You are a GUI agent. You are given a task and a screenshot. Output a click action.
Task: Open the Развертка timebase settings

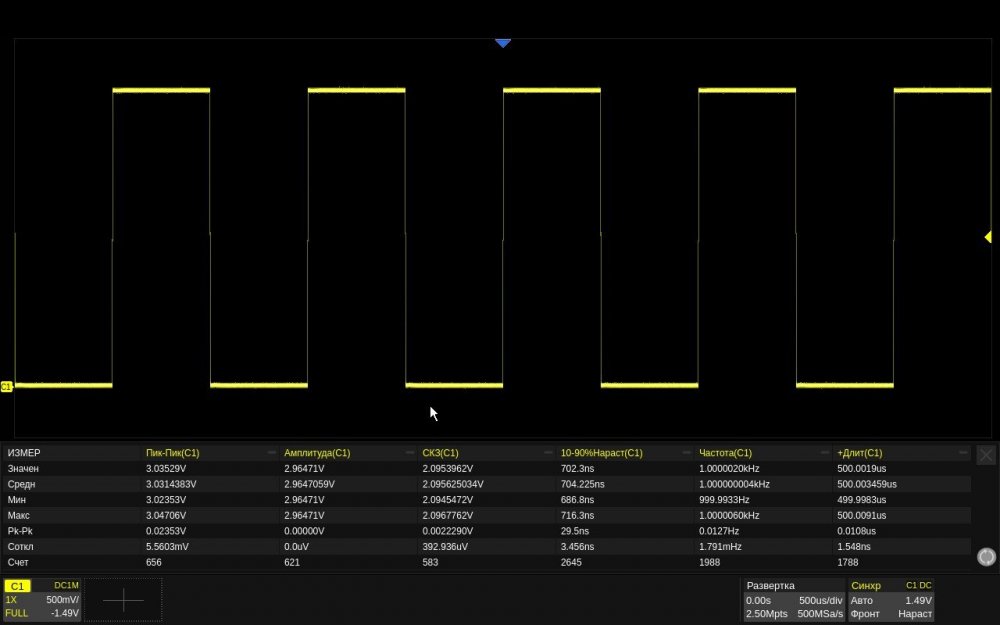click(x=770, y=586)
